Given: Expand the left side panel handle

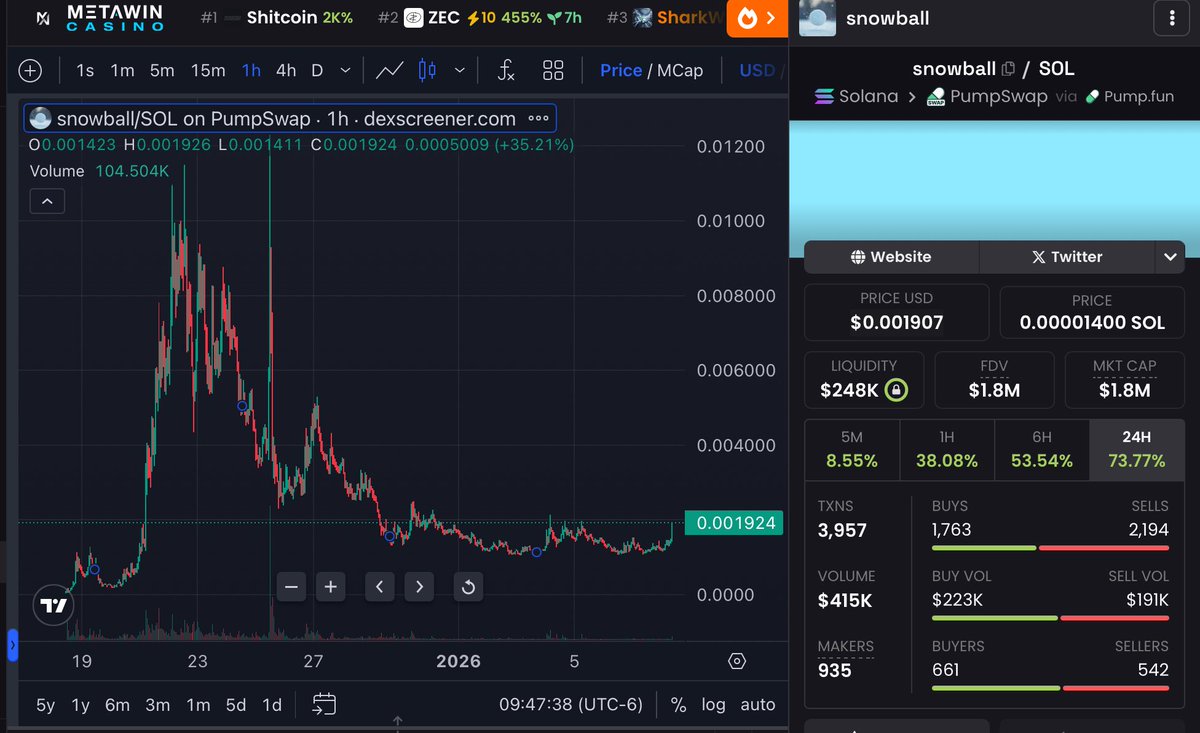Looking at the screenshot, I should click(x=13, y=646).
